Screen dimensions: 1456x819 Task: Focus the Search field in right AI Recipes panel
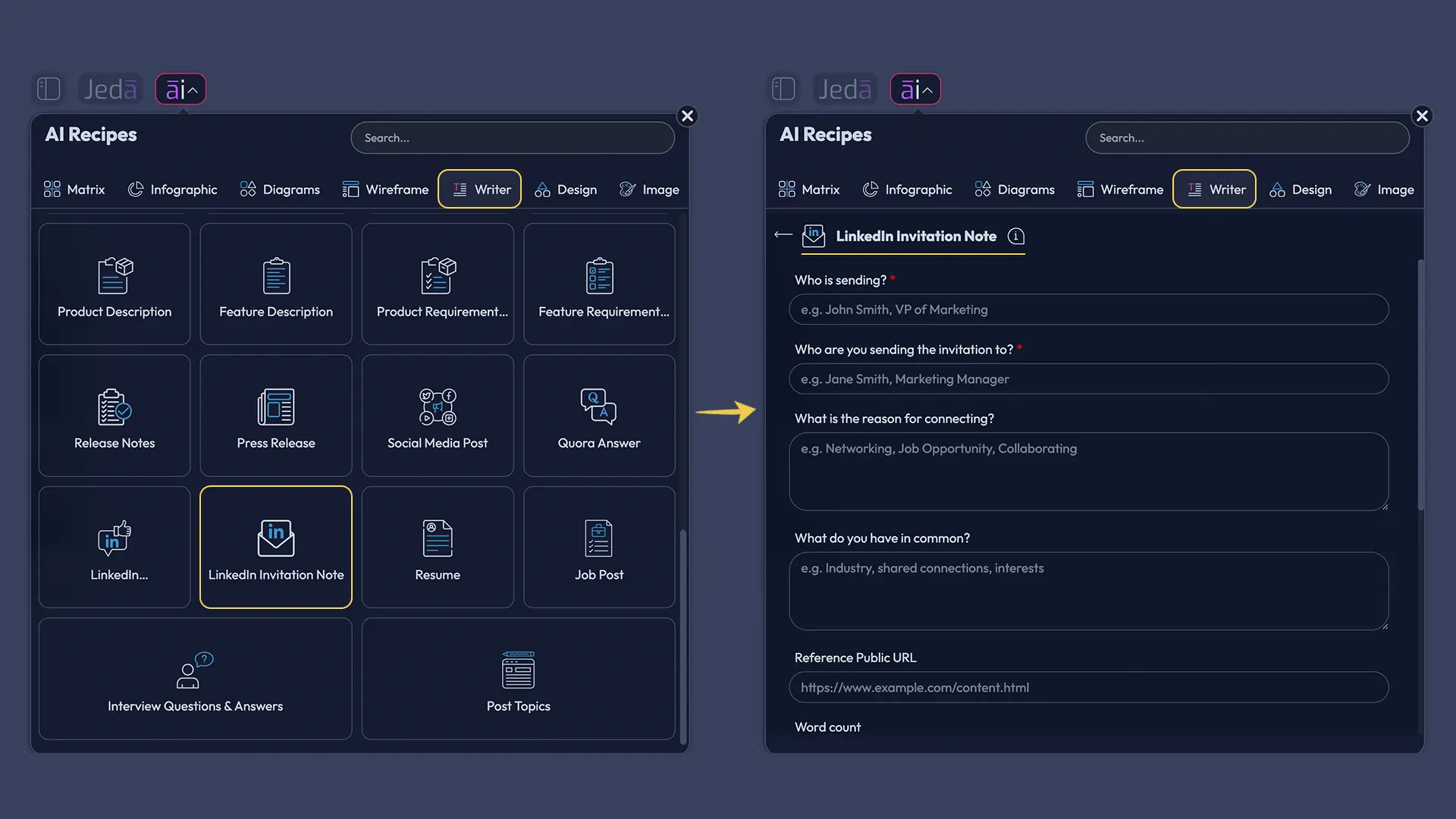click(x=1247, y=138)
